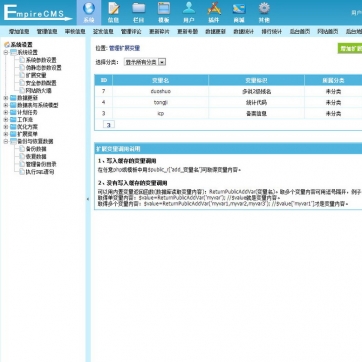
Task: Select 网站防火墙 in the sidebar tree
Action: click(39, 90)
